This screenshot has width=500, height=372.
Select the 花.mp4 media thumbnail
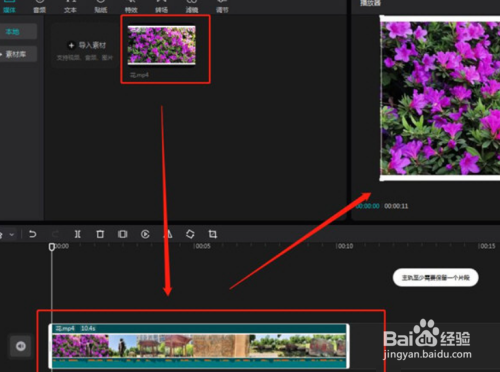click(x=162, y=45)
